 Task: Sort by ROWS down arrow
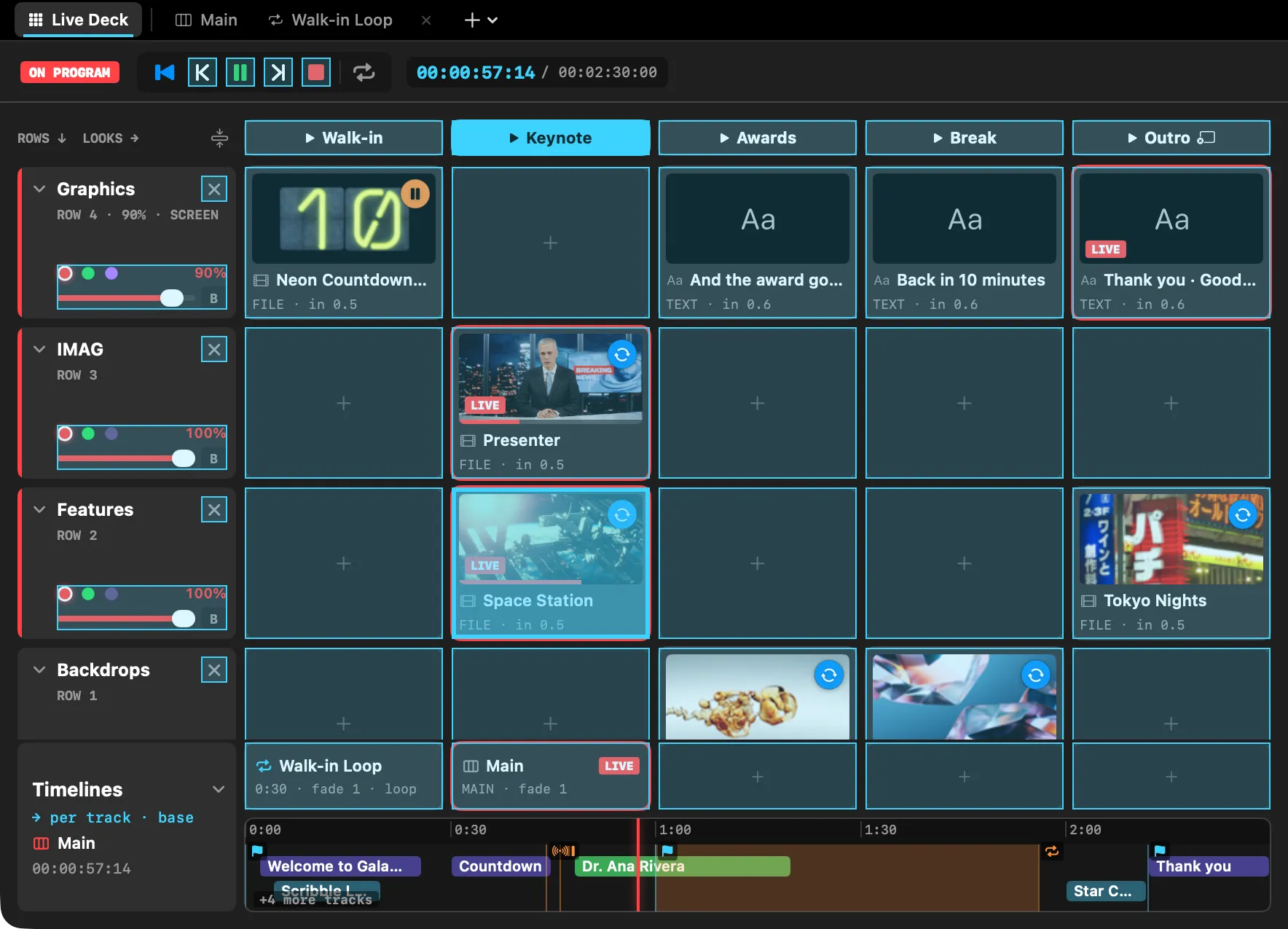[42, 138]
